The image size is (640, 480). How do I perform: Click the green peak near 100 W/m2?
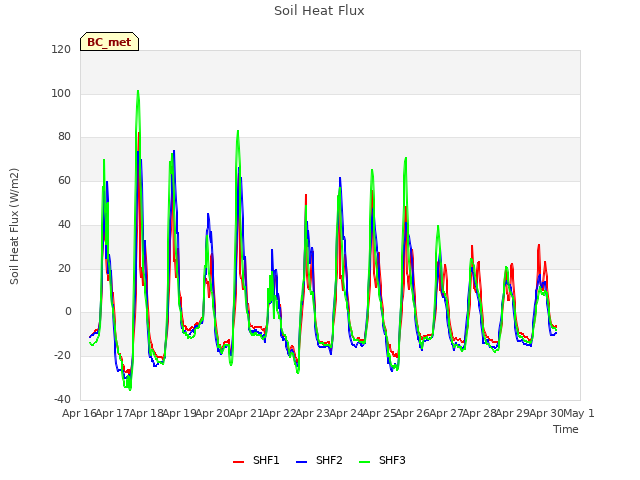pyautogui.click(x=138, y=91)
